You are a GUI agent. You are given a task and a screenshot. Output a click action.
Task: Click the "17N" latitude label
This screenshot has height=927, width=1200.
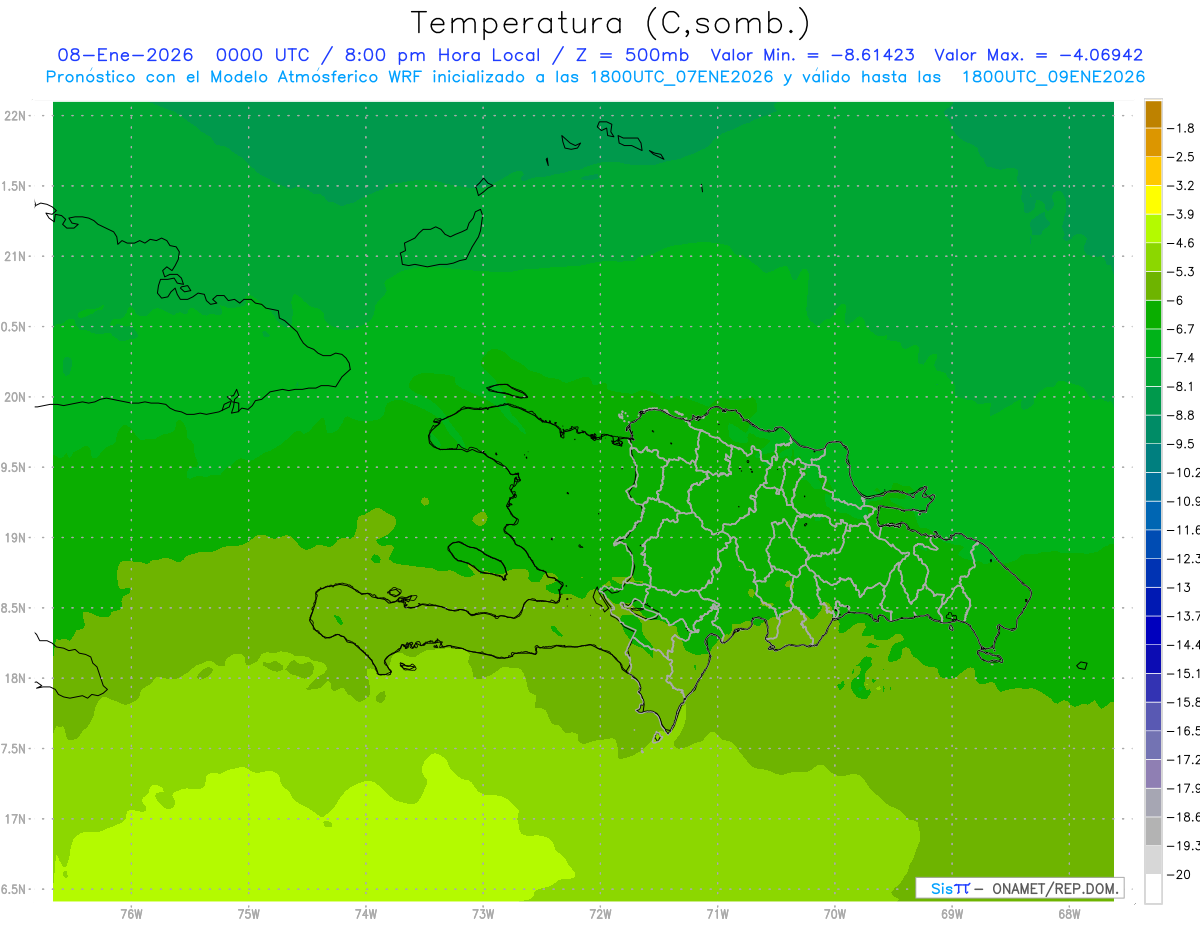point(14,820)
